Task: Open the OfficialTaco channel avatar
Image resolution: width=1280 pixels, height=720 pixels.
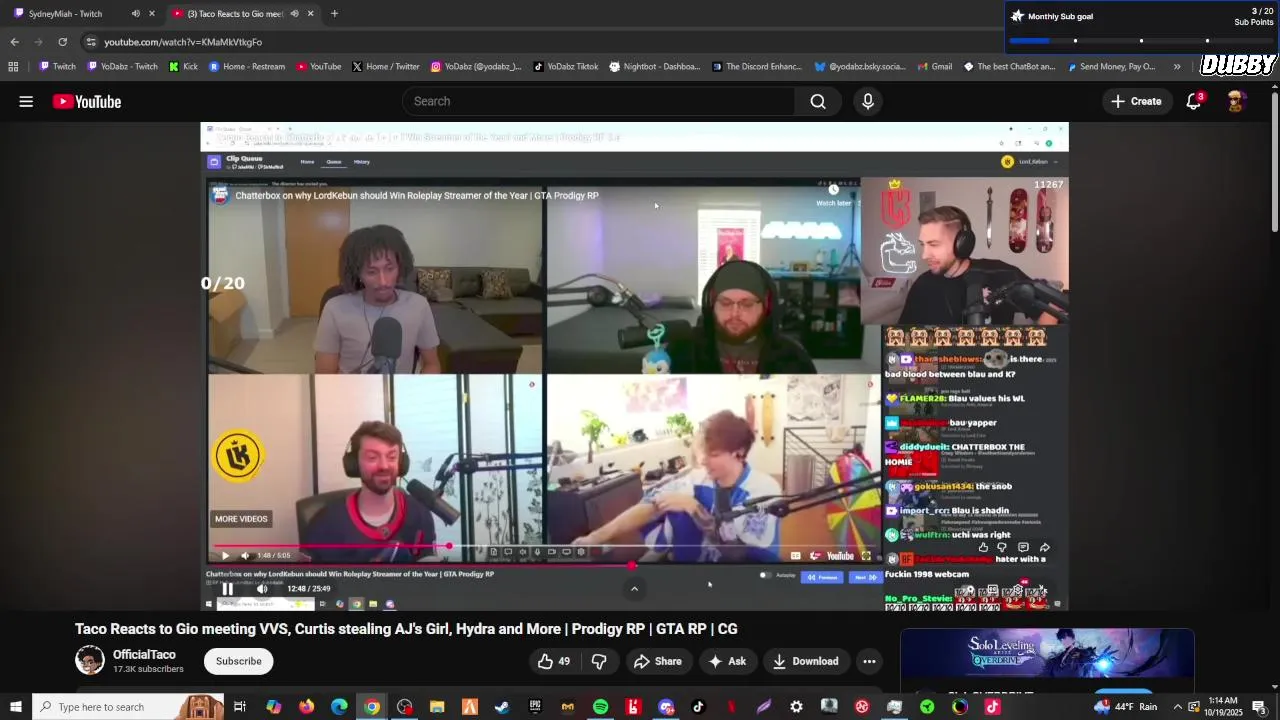Action: click(90, 660)
